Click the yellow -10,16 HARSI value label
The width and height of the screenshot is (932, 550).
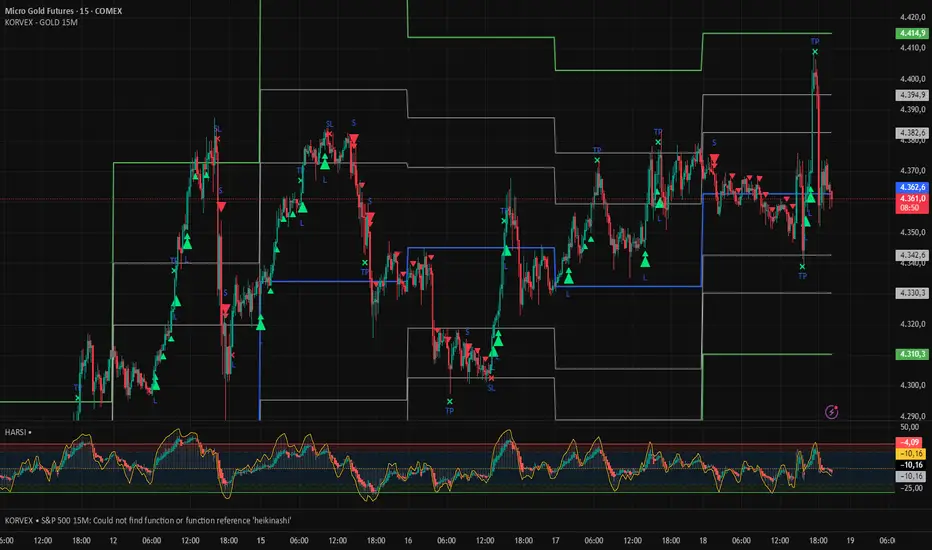click(x=909, y=454)
